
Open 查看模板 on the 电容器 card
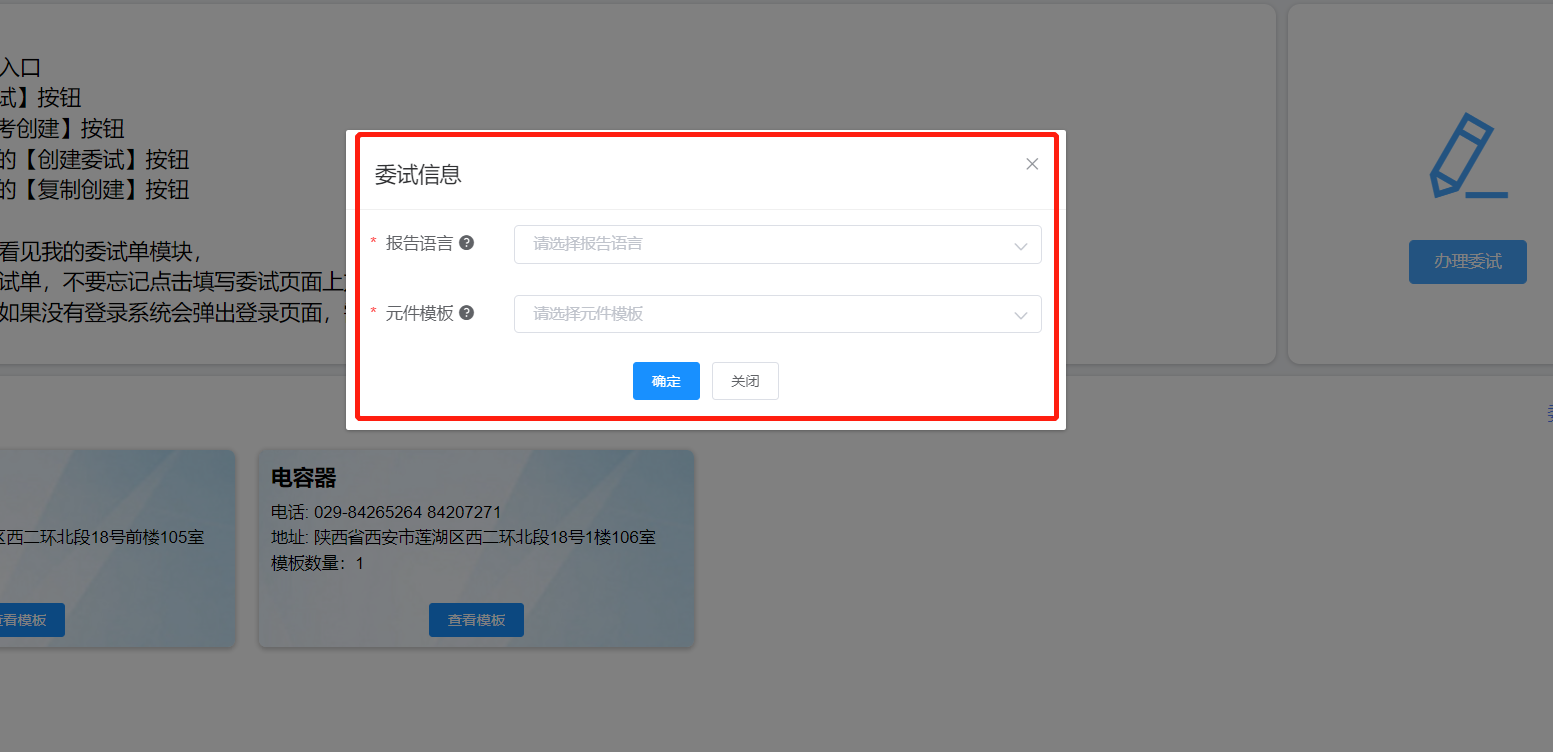[476, 620]
